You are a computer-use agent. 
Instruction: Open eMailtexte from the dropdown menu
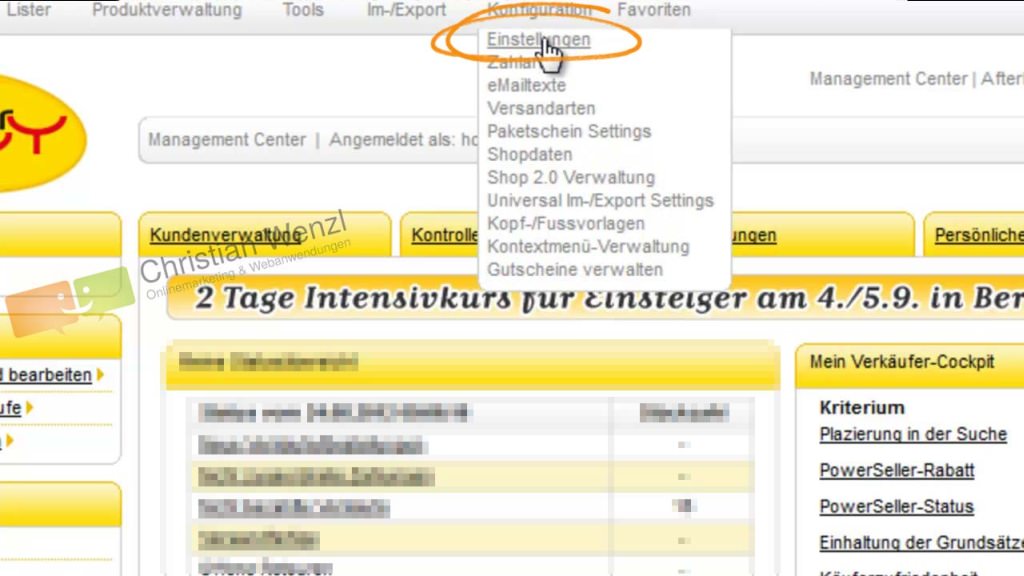526,86
